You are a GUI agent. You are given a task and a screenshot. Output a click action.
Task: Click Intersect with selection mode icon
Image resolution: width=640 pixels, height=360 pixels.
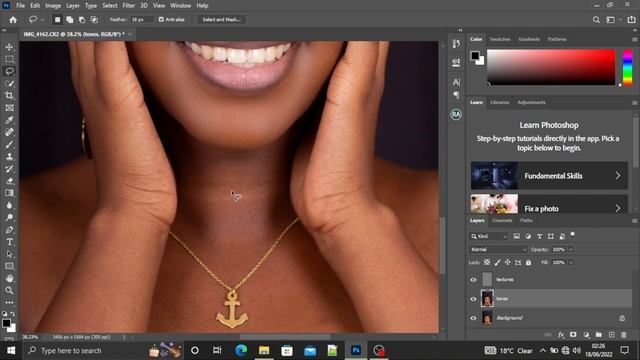coord(94,20)
